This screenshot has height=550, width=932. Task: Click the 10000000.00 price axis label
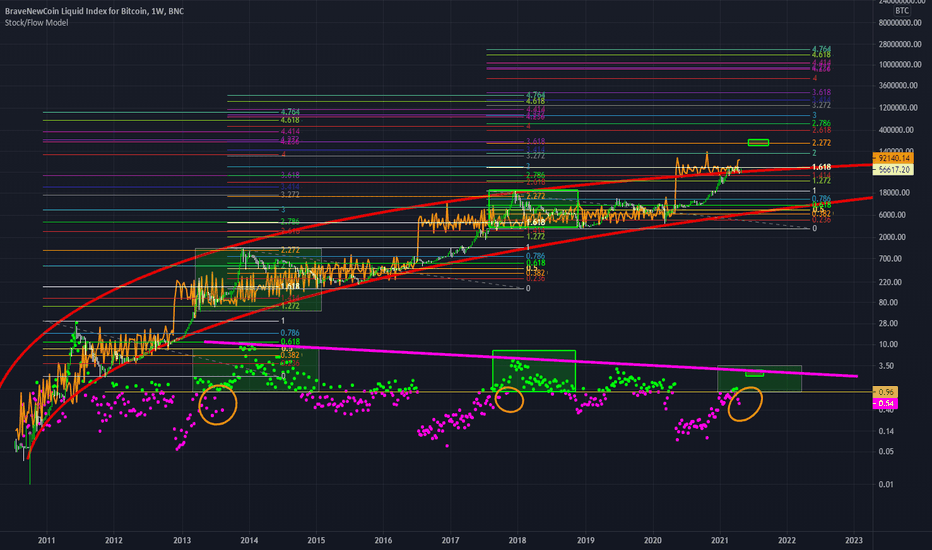900,64
